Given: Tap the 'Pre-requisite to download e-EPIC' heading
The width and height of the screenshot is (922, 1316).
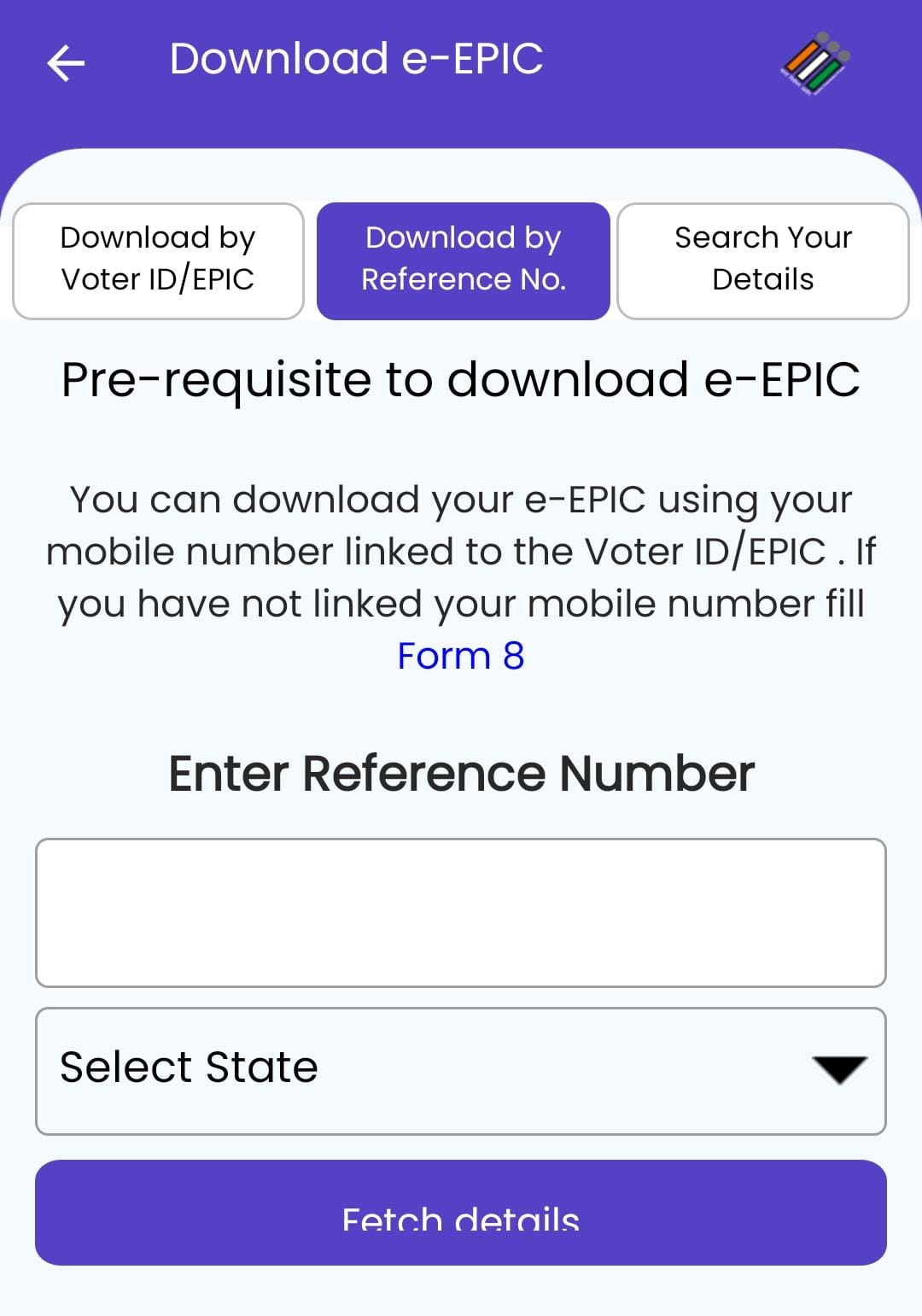Looking at the screenshot, I should (460, 379).
